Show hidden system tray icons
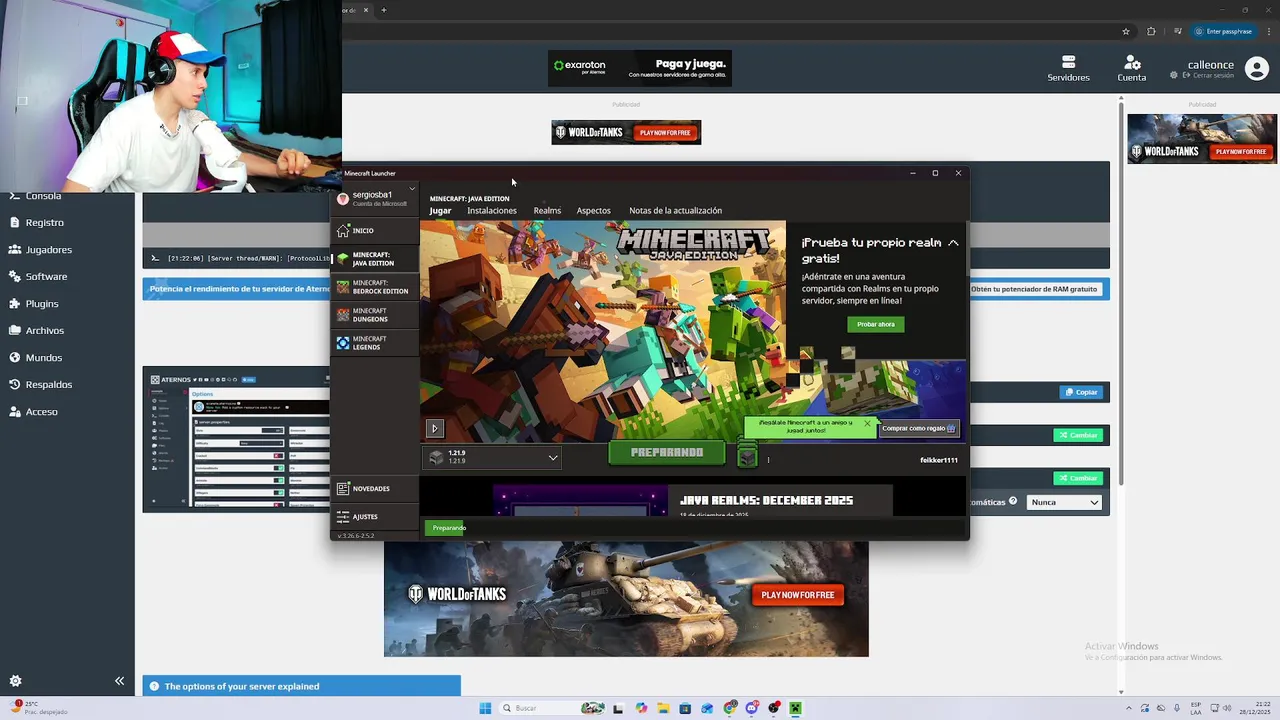The image size is (1280, 720). [1129, 708]
